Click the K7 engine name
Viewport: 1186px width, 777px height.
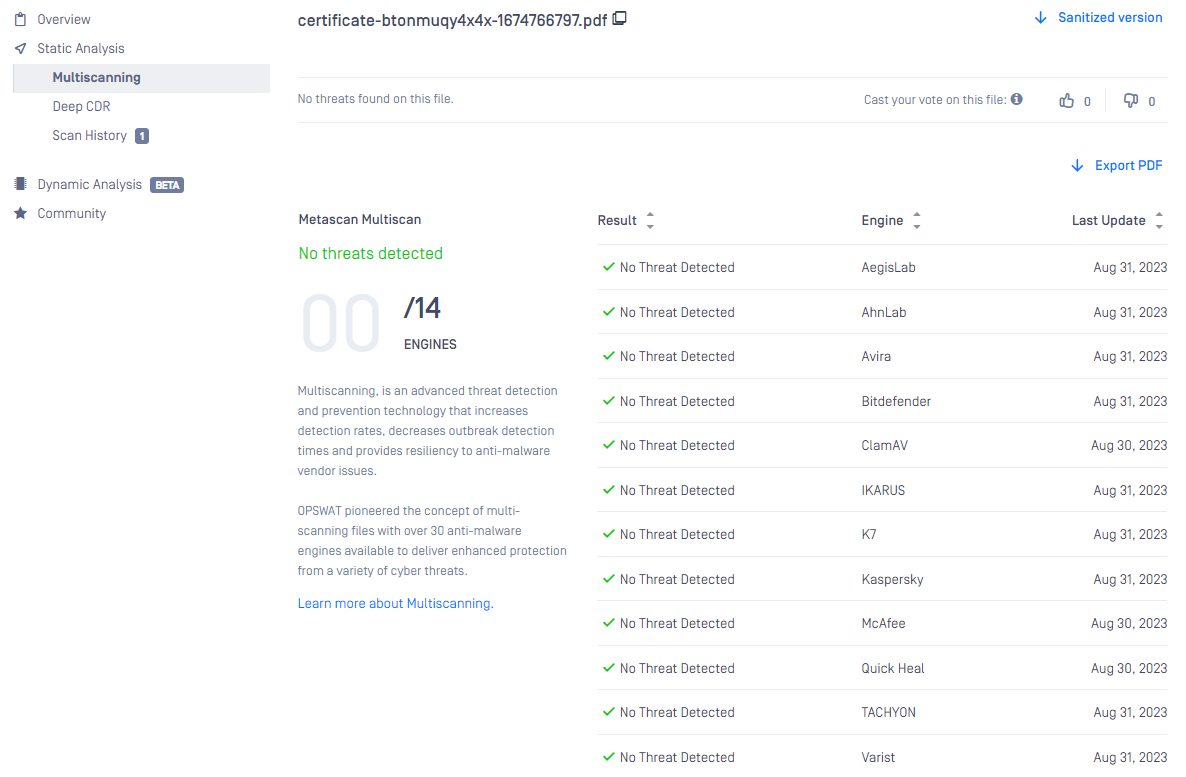click(868, 534)
